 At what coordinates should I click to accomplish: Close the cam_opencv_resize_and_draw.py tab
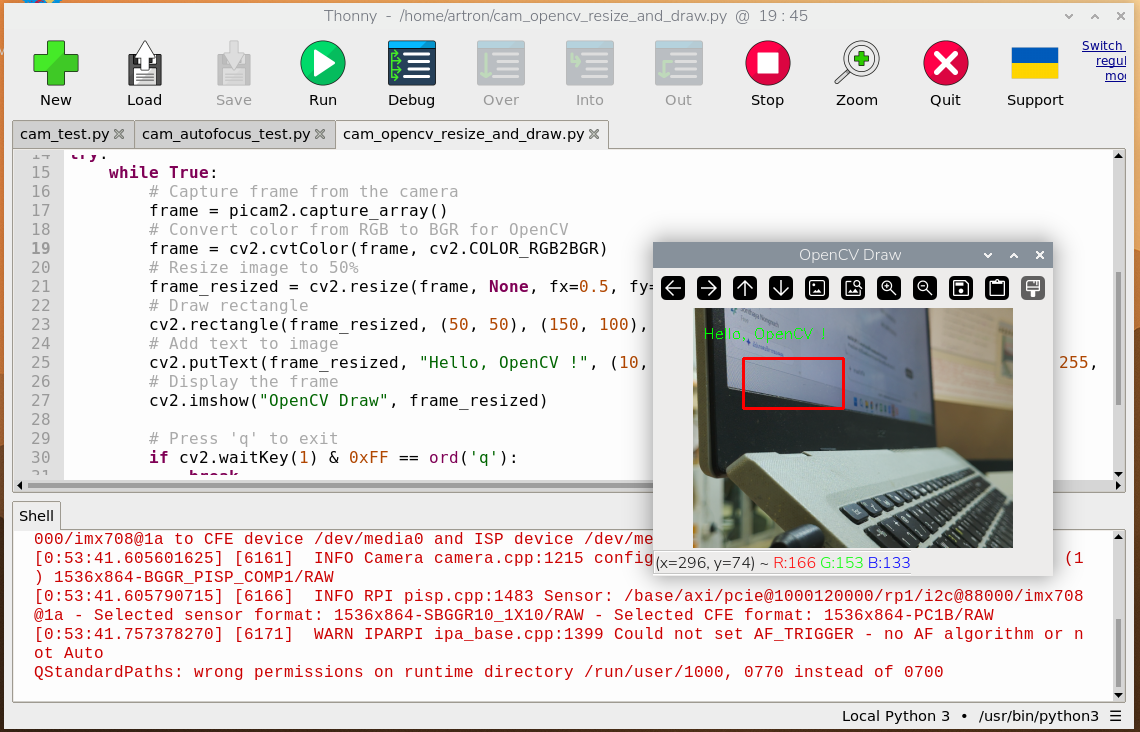coord(595,134)
